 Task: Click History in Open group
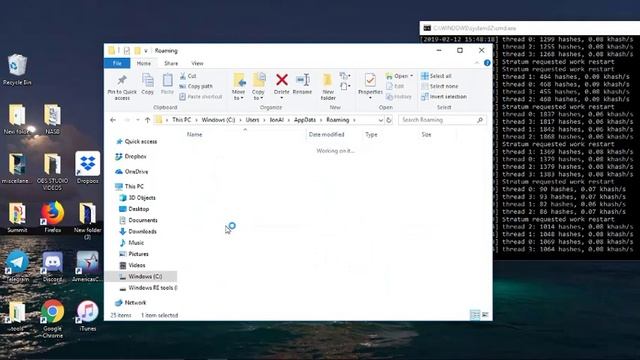(399, 97)
